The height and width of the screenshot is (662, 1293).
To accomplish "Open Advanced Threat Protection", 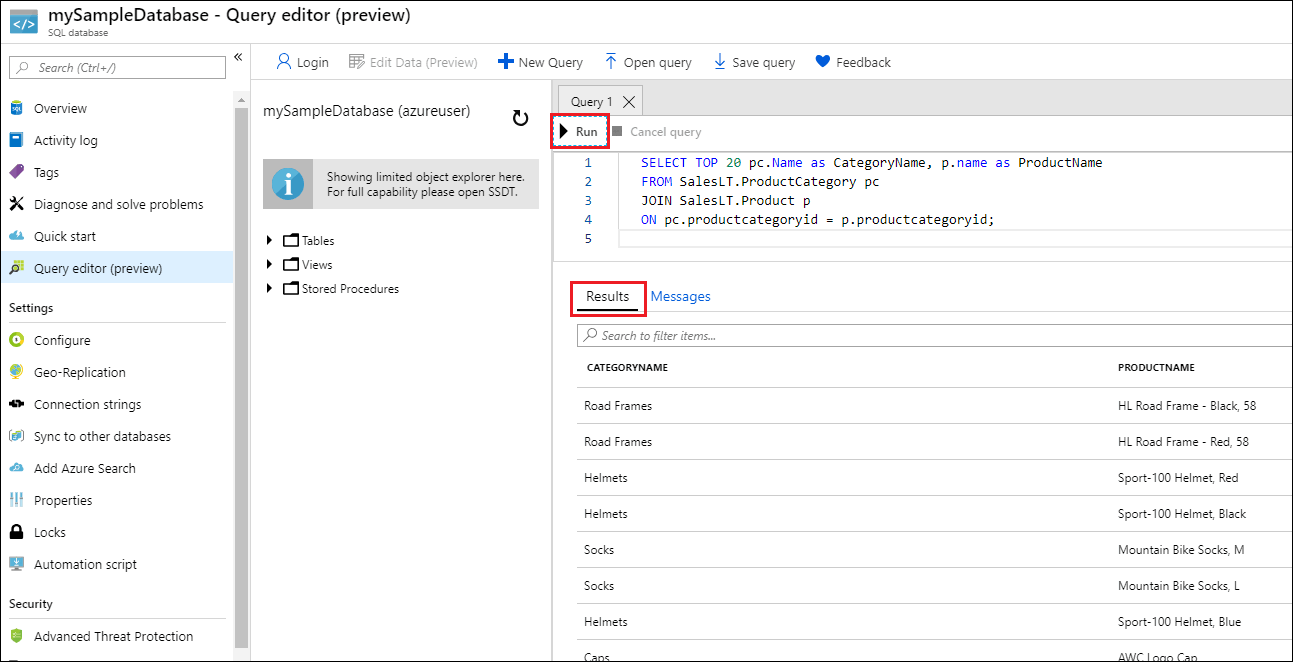I will pyautogui.click(x=113, y=636).
